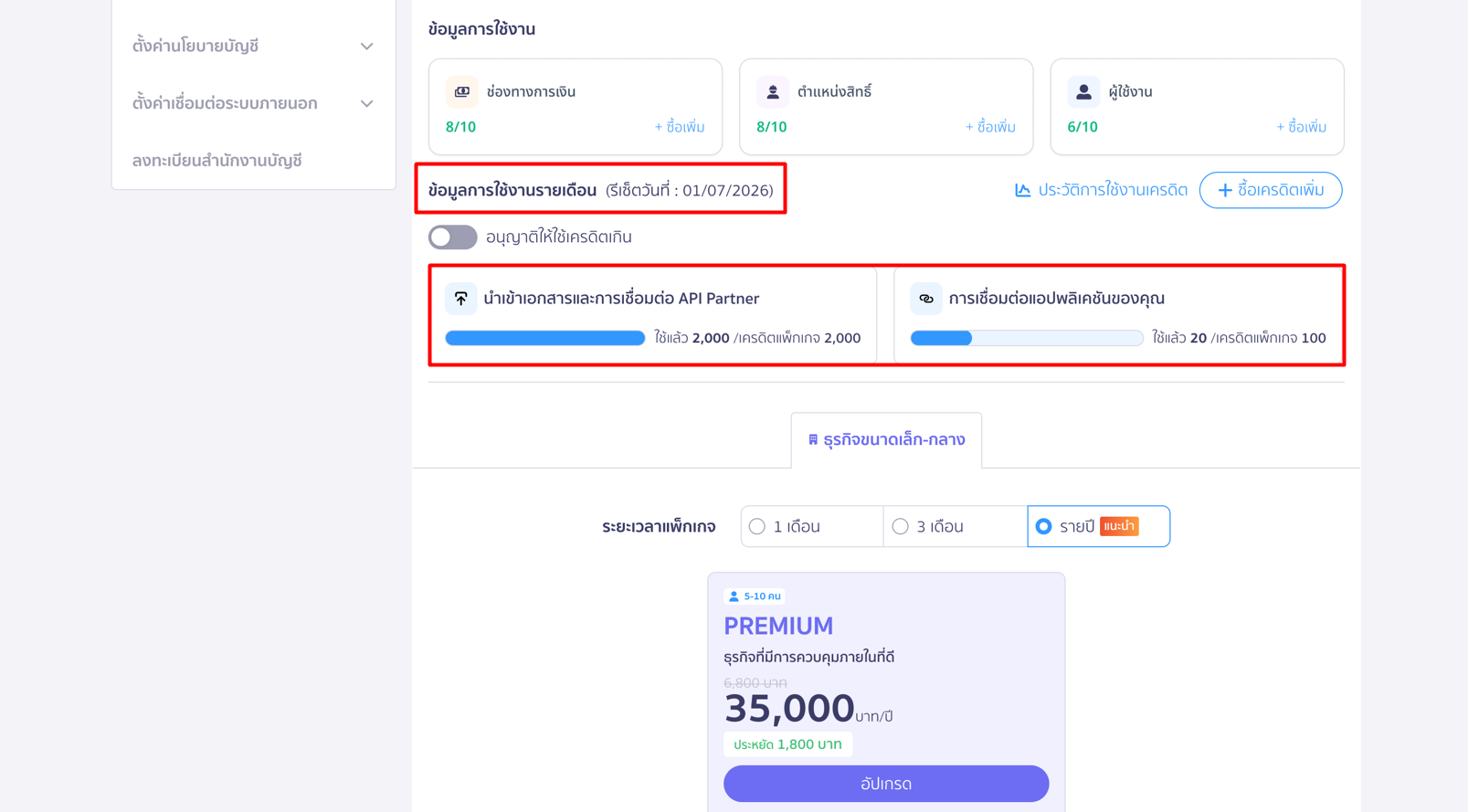Select the 3 เดือน package duration

point(955,526)
